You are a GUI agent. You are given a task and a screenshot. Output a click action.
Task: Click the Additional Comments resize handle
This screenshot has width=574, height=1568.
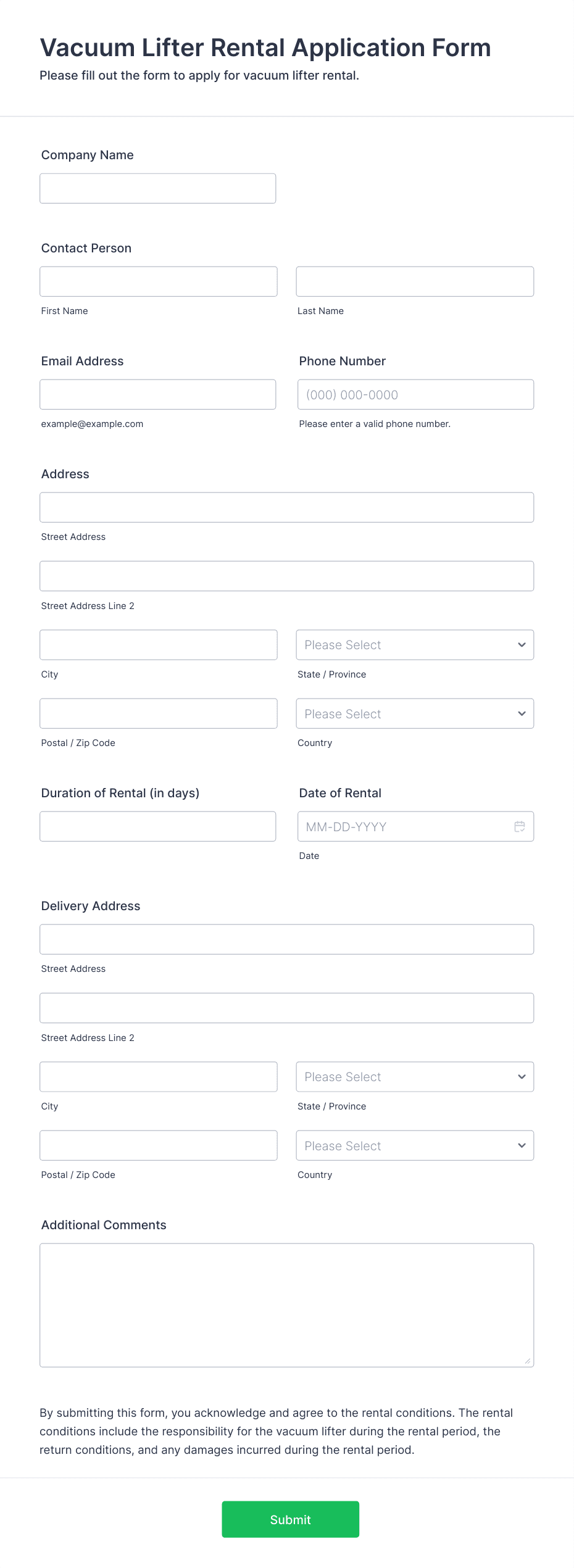coord(528,1361)
